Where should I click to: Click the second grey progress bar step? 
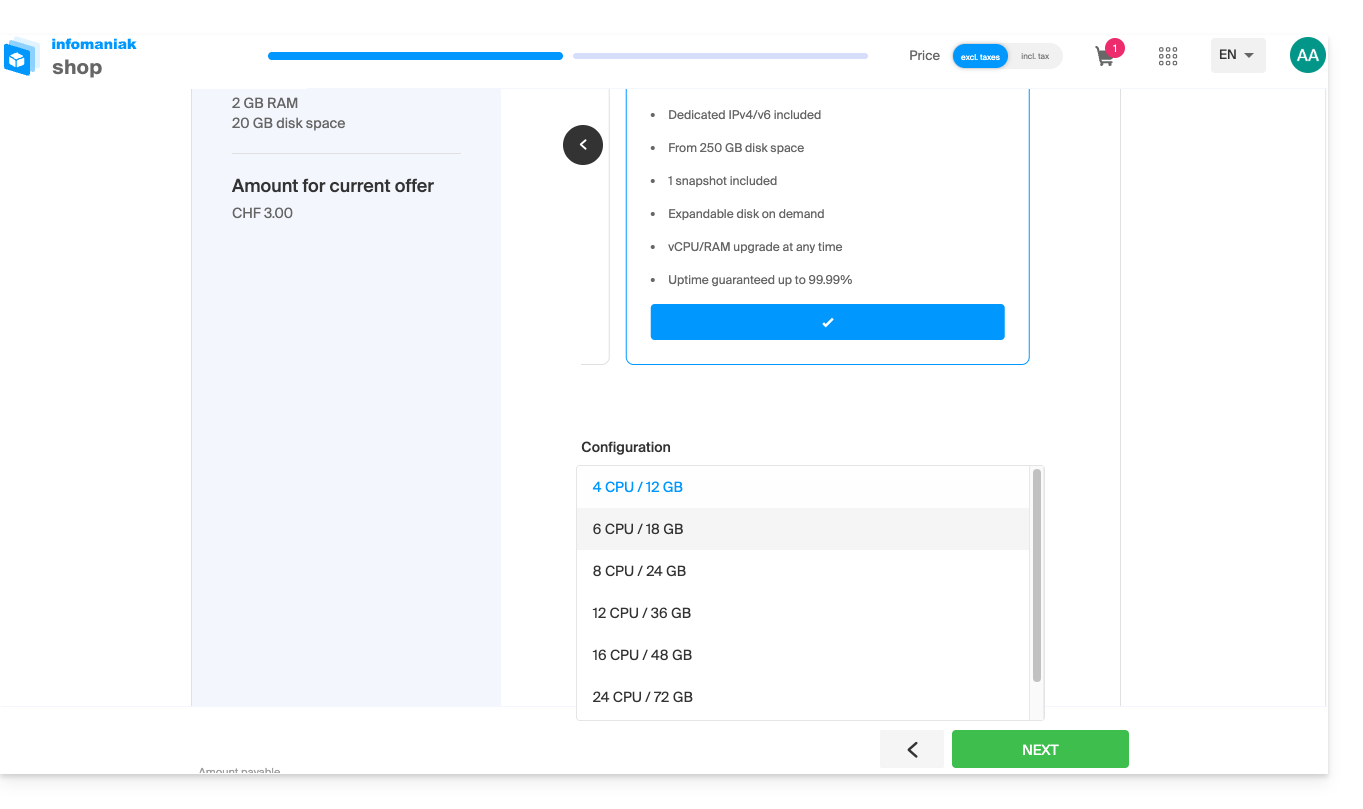tap(720, 56)
